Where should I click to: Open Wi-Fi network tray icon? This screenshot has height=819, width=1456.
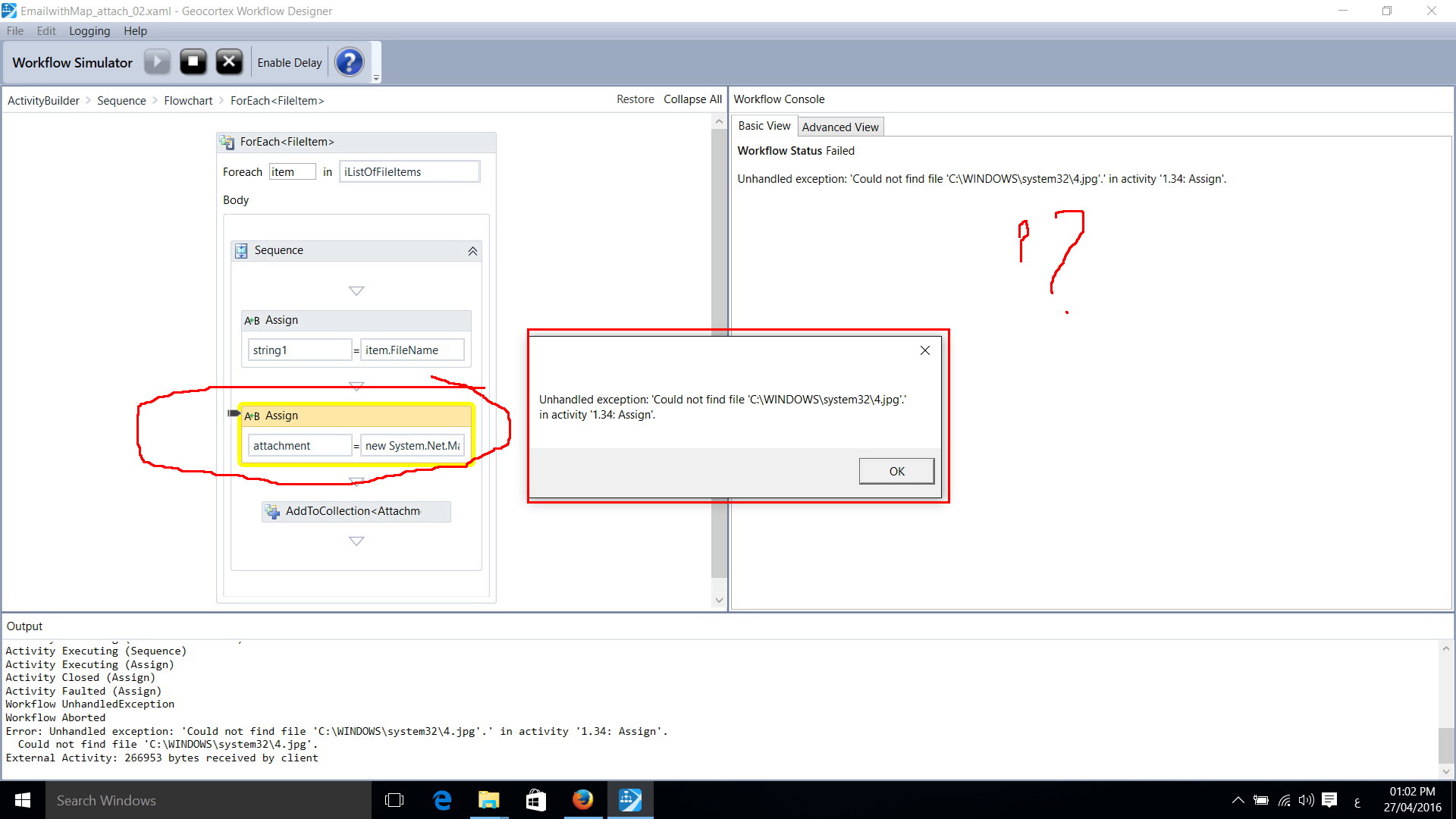click(1285, 800)
